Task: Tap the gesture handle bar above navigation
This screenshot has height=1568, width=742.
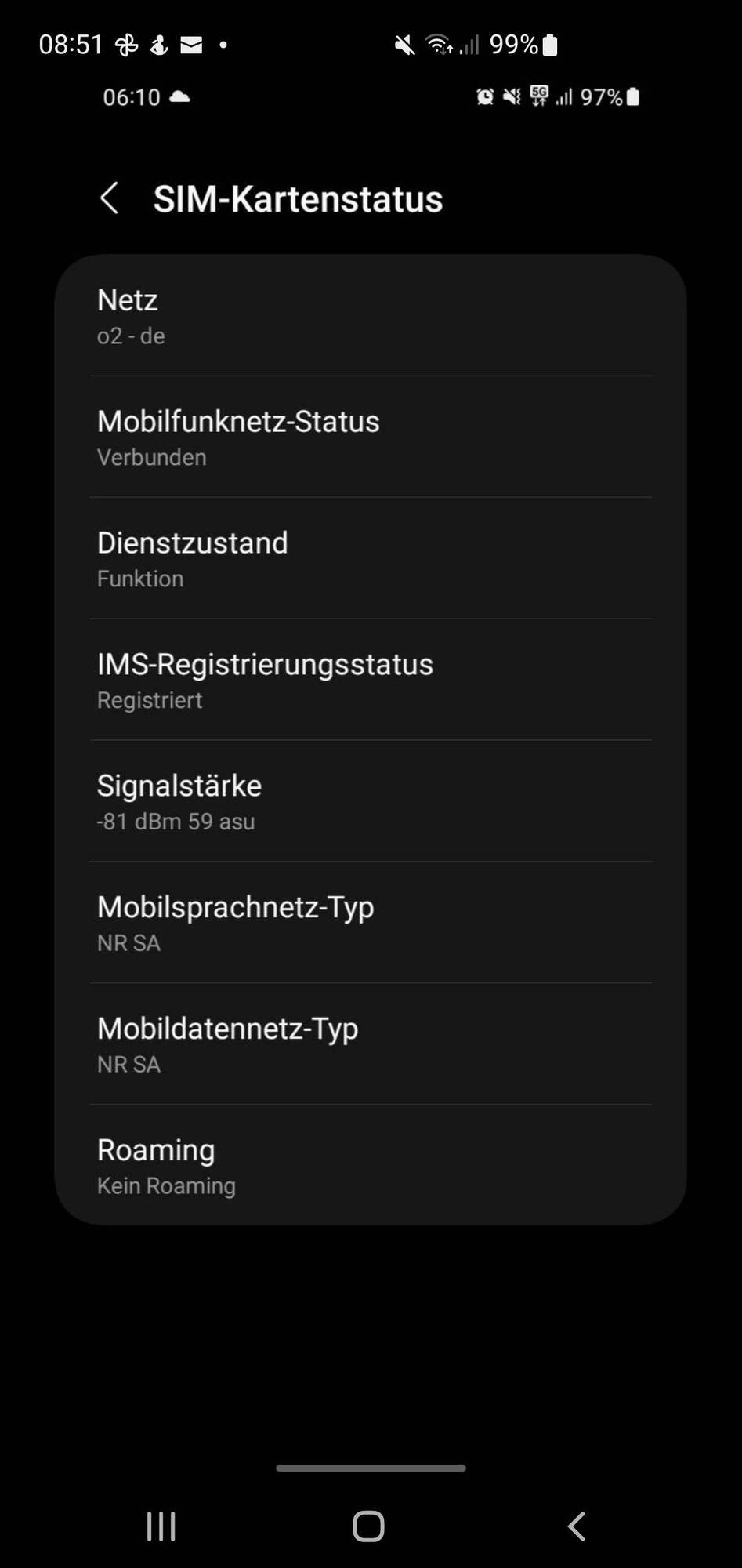Action: click(x=371, y=1468)
